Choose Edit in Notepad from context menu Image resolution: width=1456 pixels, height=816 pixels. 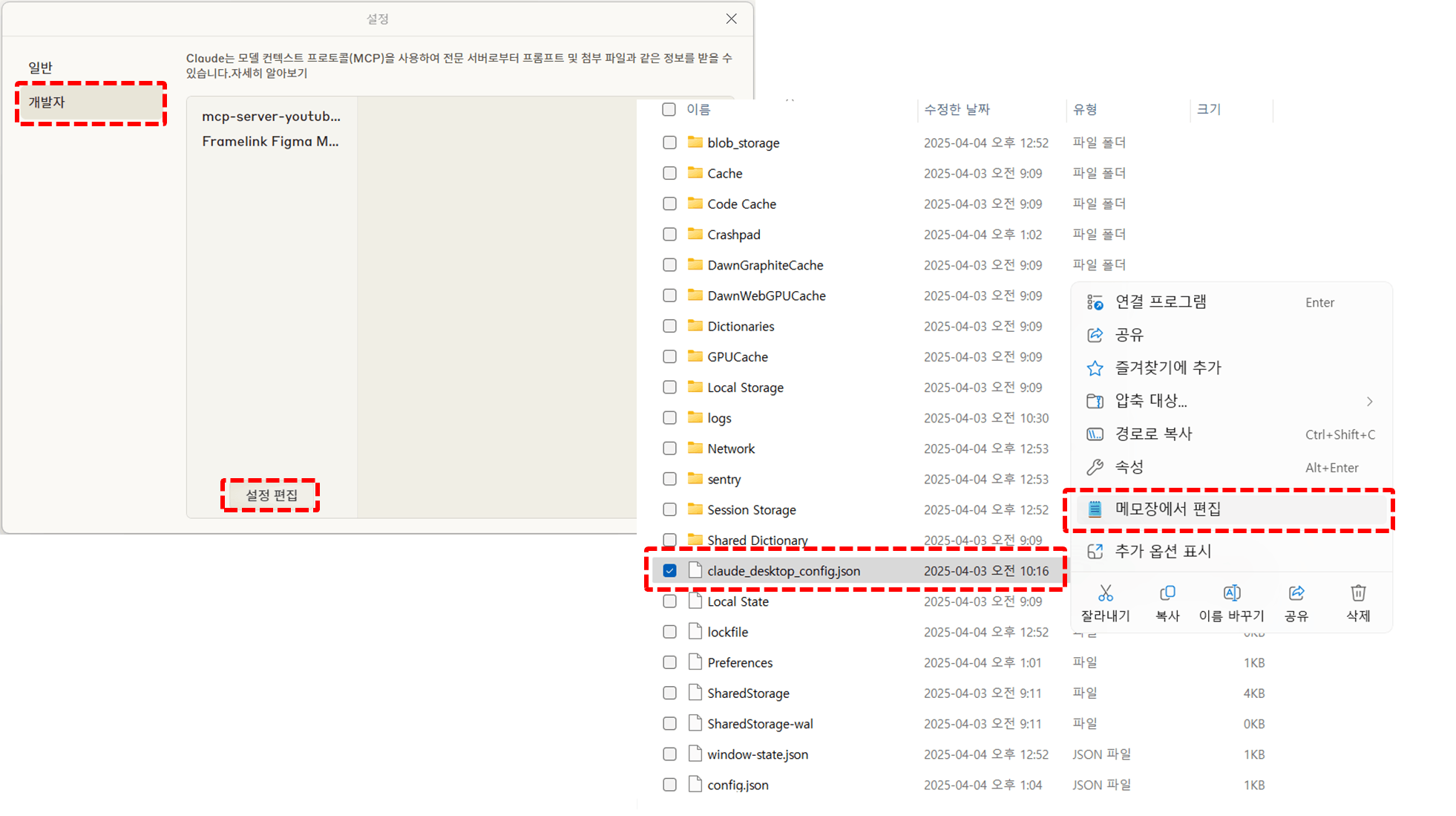tap(1168, 509)
